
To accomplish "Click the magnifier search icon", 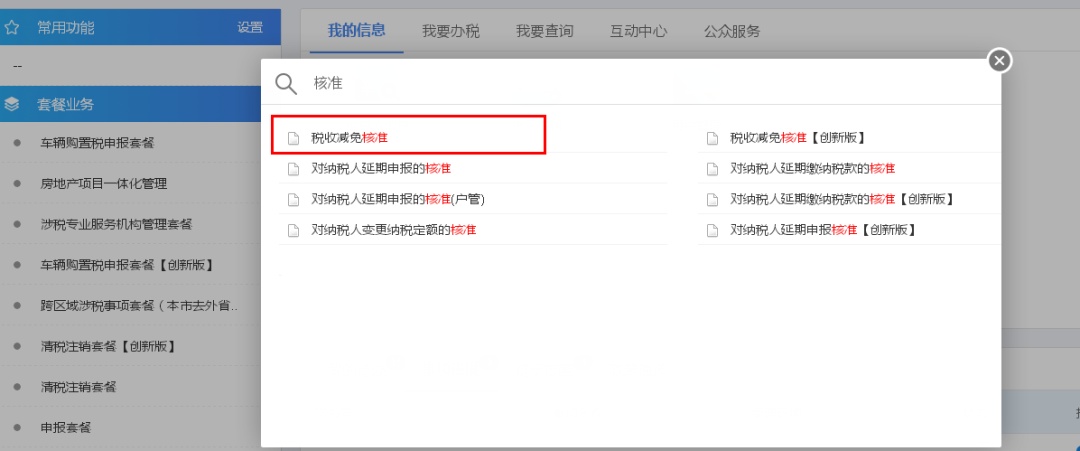I will pos(286,83).
